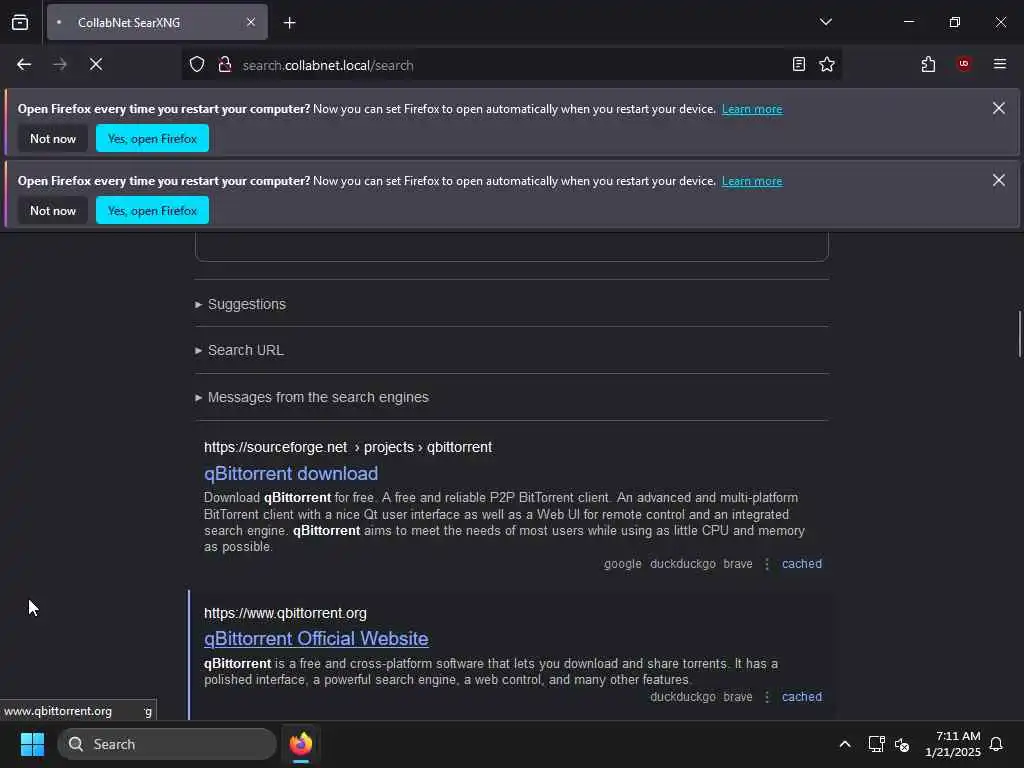
Task: Open network status tray icon
Action: (x=876, y=744)
